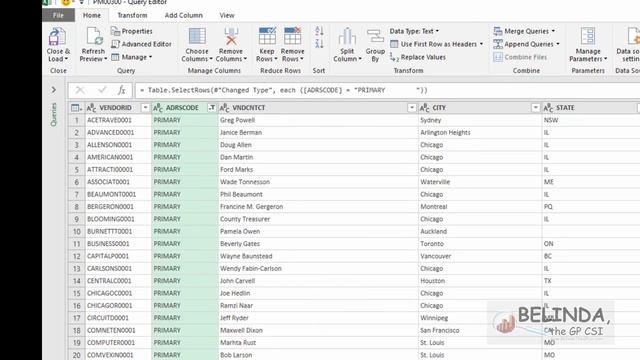The height and width of the screenshot is (360, 640).
Task: Expand the Queries pane chevron
Action: [54, 89]
